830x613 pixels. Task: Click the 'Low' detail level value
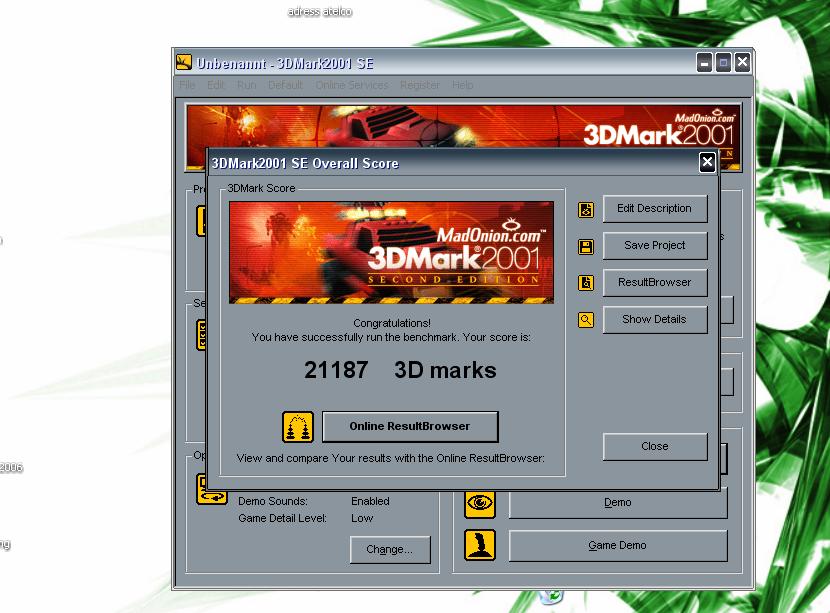[362, 518]
